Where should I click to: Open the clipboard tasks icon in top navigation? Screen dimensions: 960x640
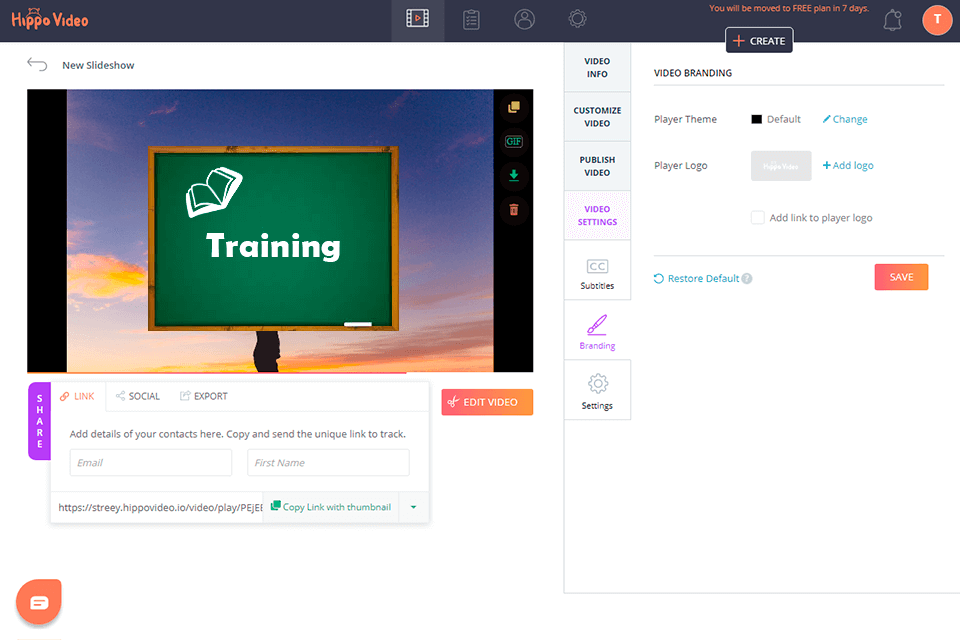pyautogui.click(x=471, y=19)
